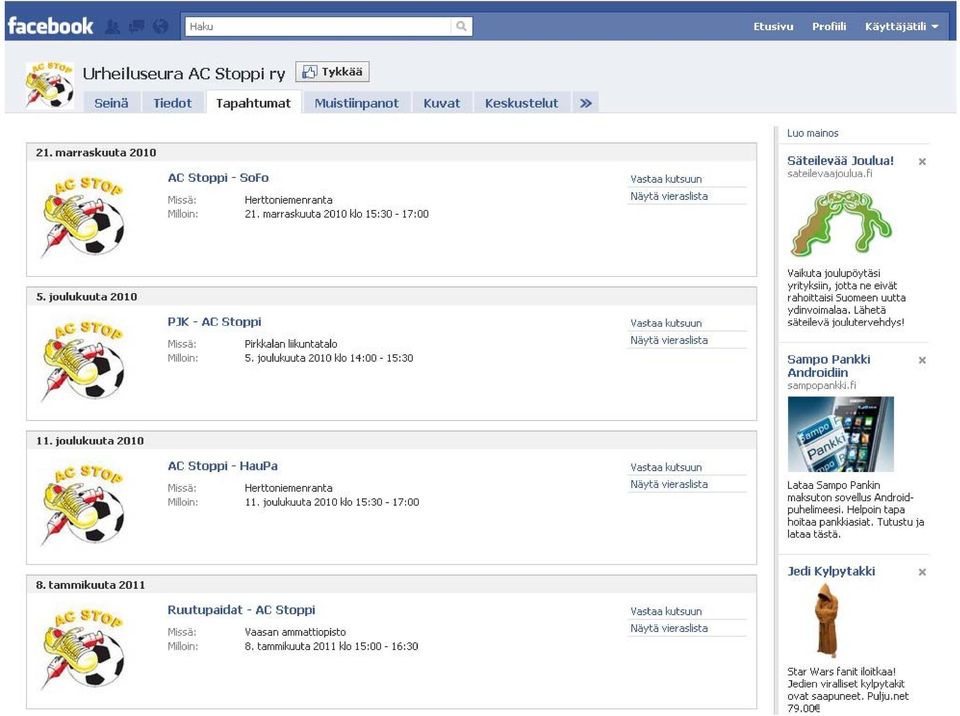Open the Kuvat tab
The height and width of the screenshot is (716, 960).
click(441, 103)
